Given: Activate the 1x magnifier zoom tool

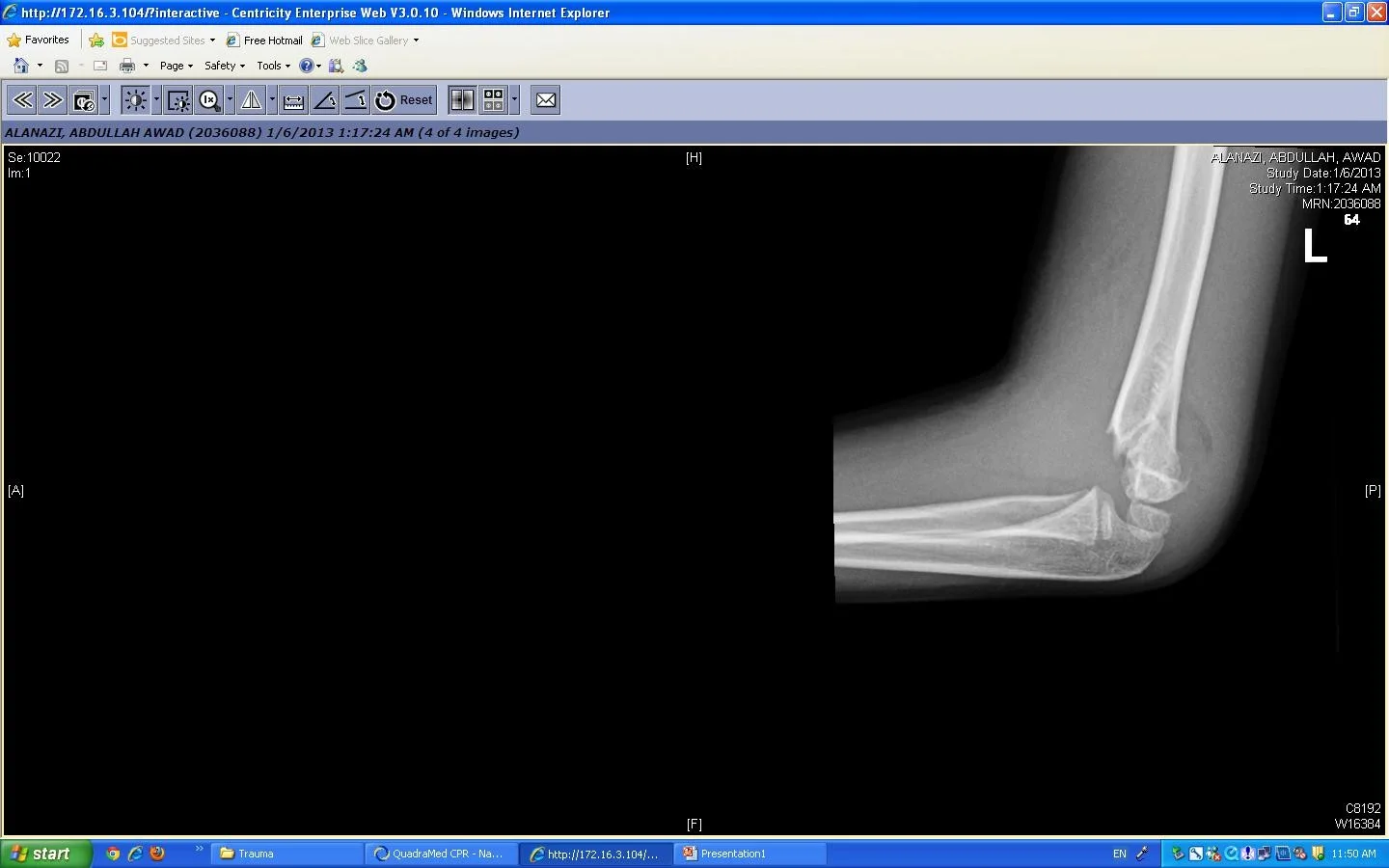Looking at the screenshot, I should click(x=208, y=100).
